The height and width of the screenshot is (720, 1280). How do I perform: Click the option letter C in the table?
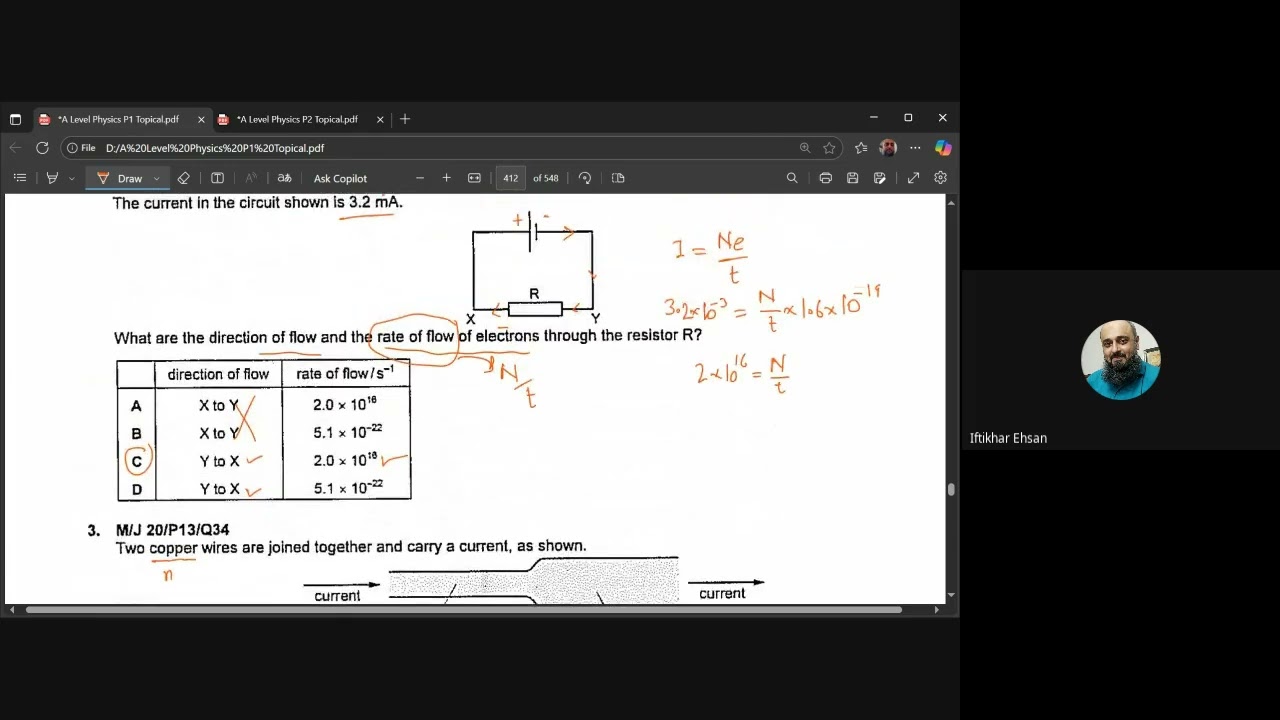137,461
